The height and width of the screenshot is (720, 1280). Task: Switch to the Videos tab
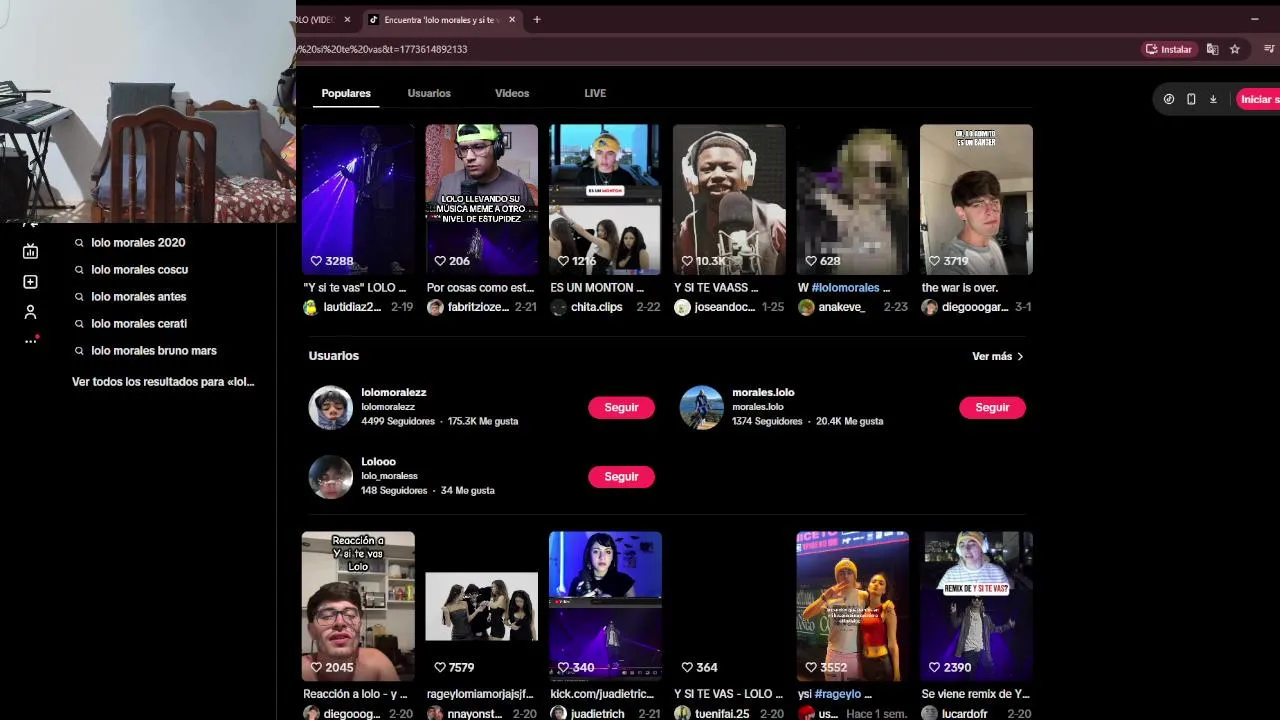pyautogui.click(x=512, y=93)
